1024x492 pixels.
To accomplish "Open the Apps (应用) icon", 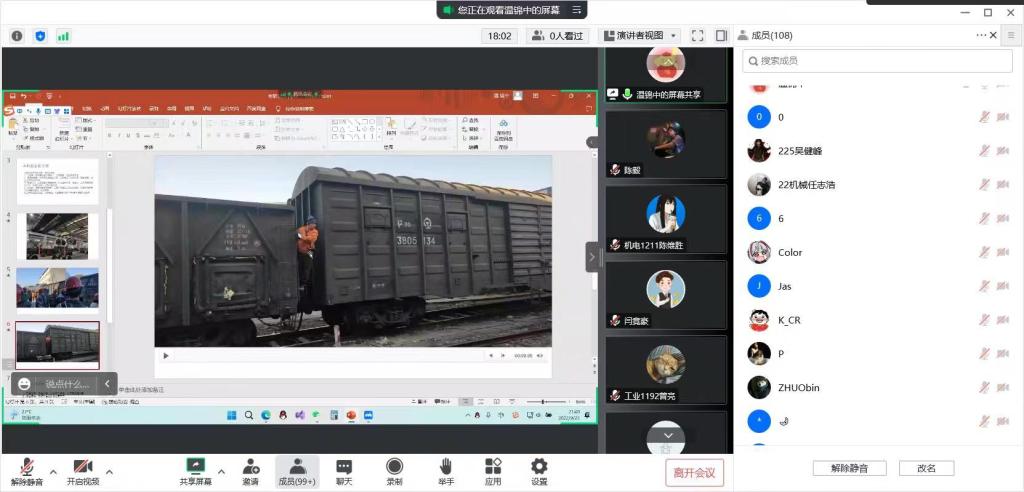I will point(493,471).
